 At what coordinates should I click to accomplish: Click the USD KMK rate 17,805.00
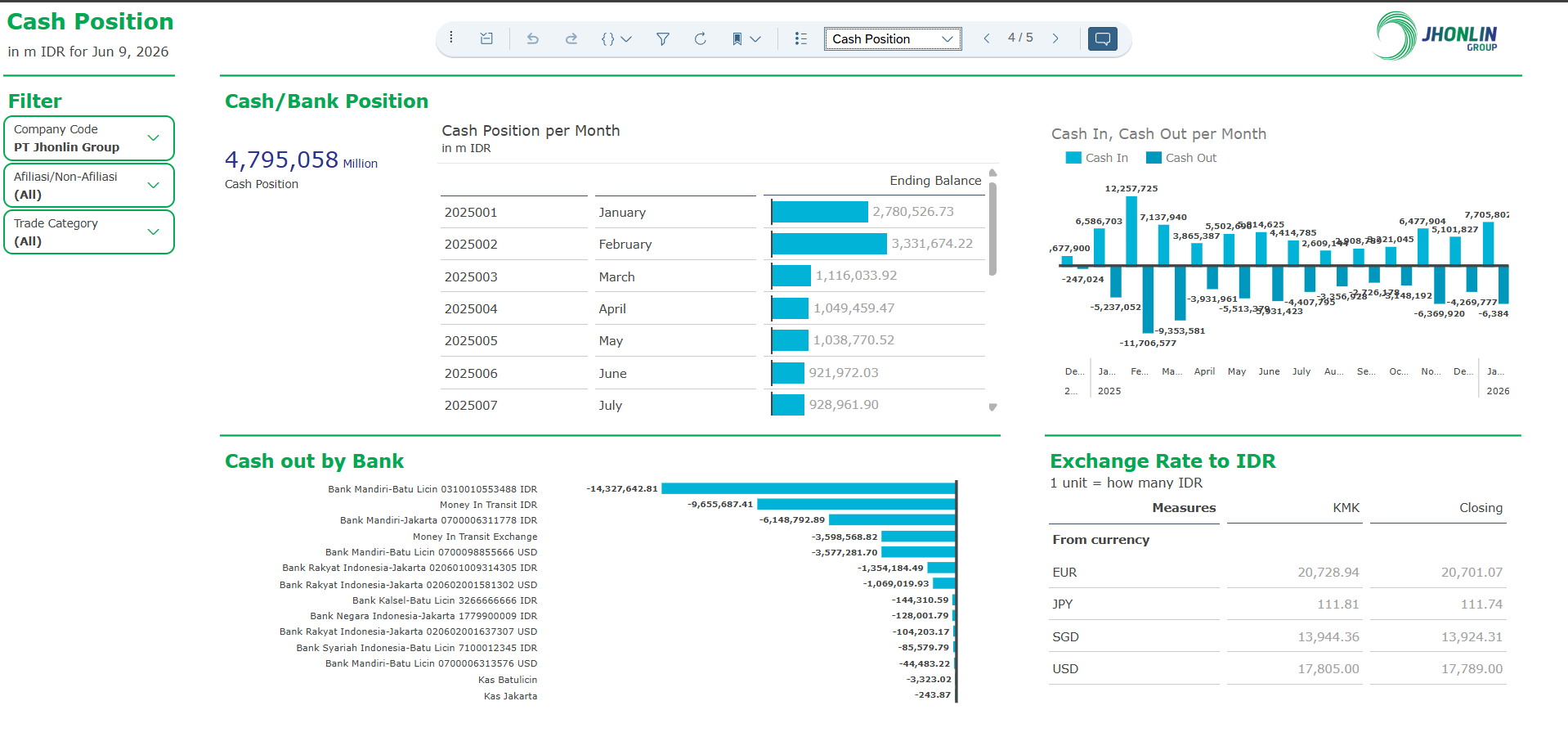coord(1328,669)
